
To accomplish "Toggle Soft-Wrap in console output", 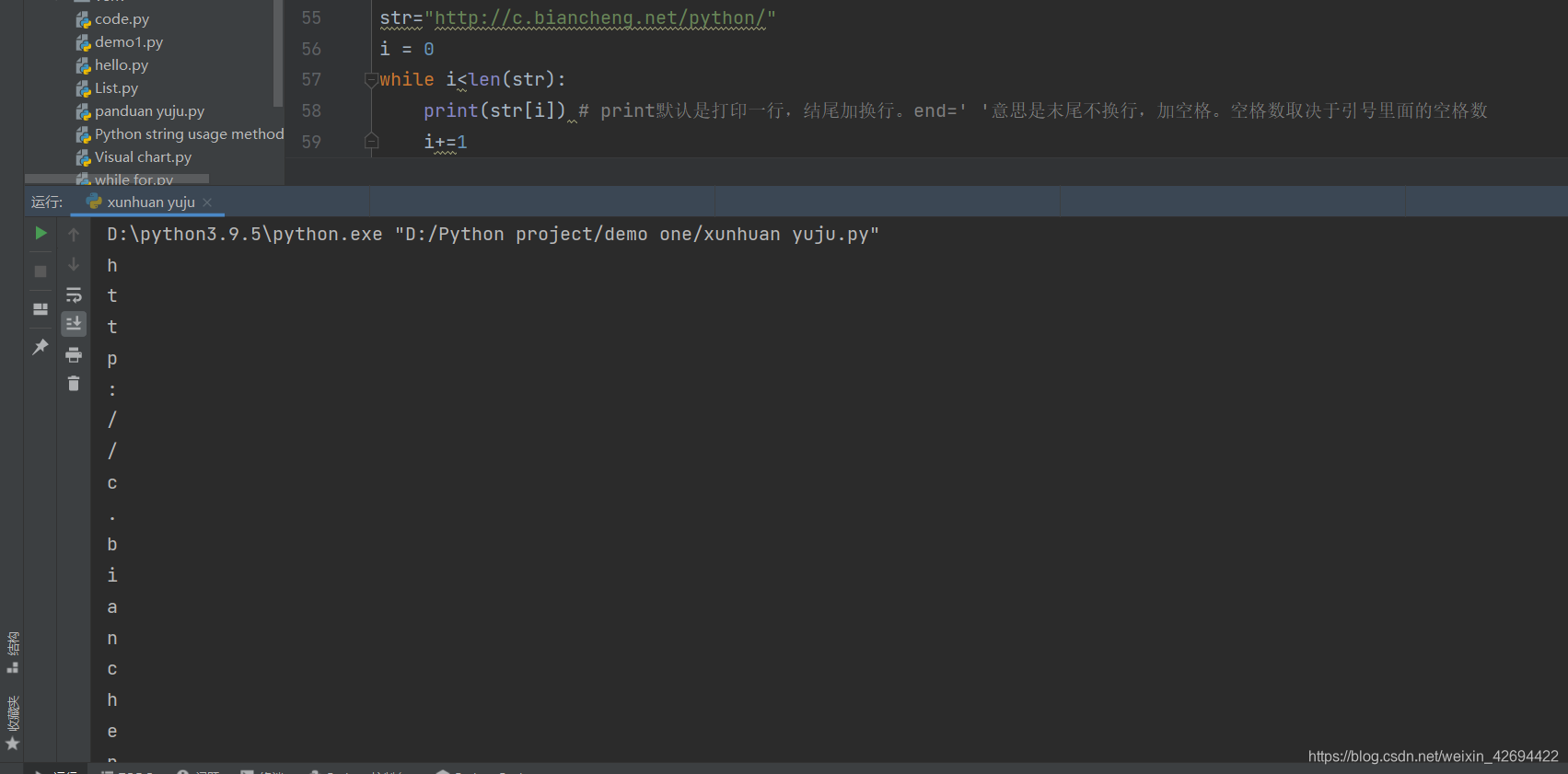I will pos(74,295).
